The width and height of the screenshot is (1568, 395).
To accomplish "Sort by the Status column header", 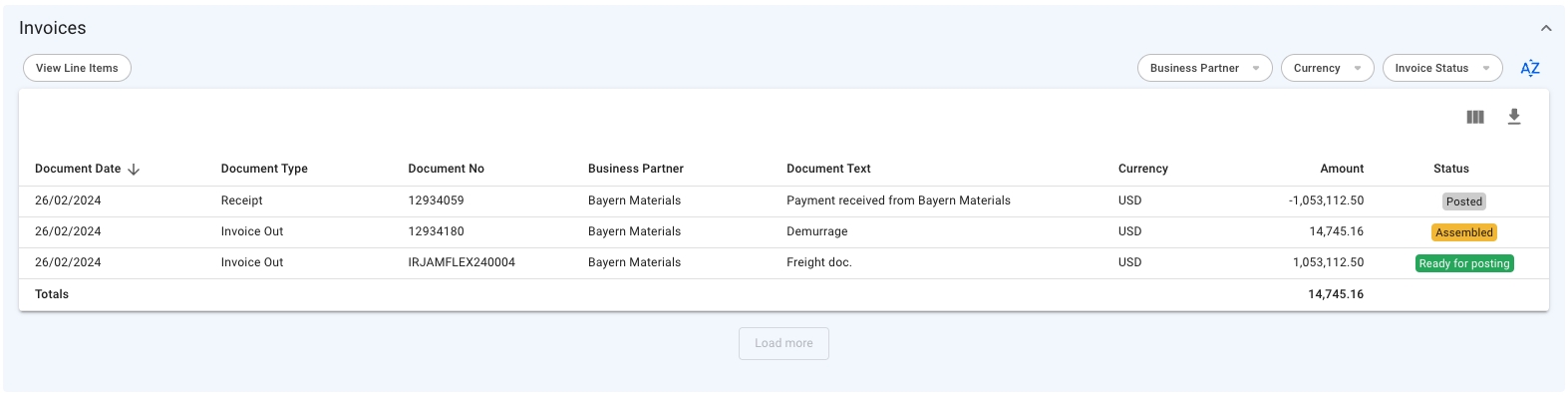I will (1451, 169).
